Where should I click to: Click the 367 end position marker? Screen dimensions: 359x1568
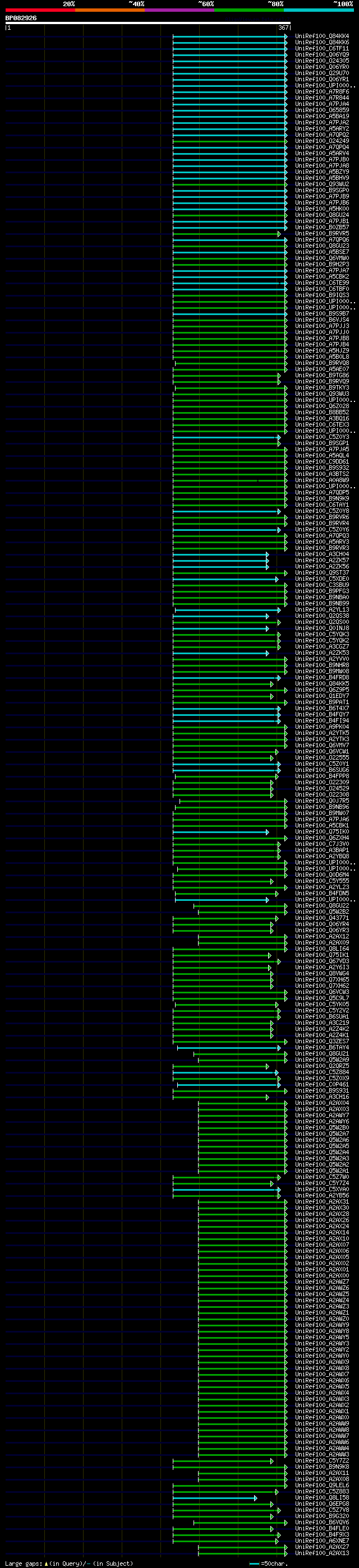click(283, 28)
